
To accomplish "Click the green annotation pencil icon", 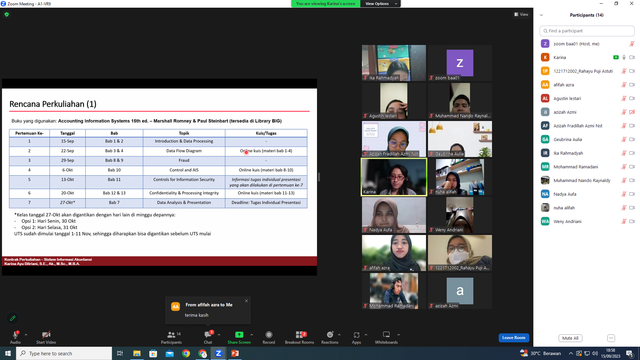I will pyautogui.click(x=13, y=318).
